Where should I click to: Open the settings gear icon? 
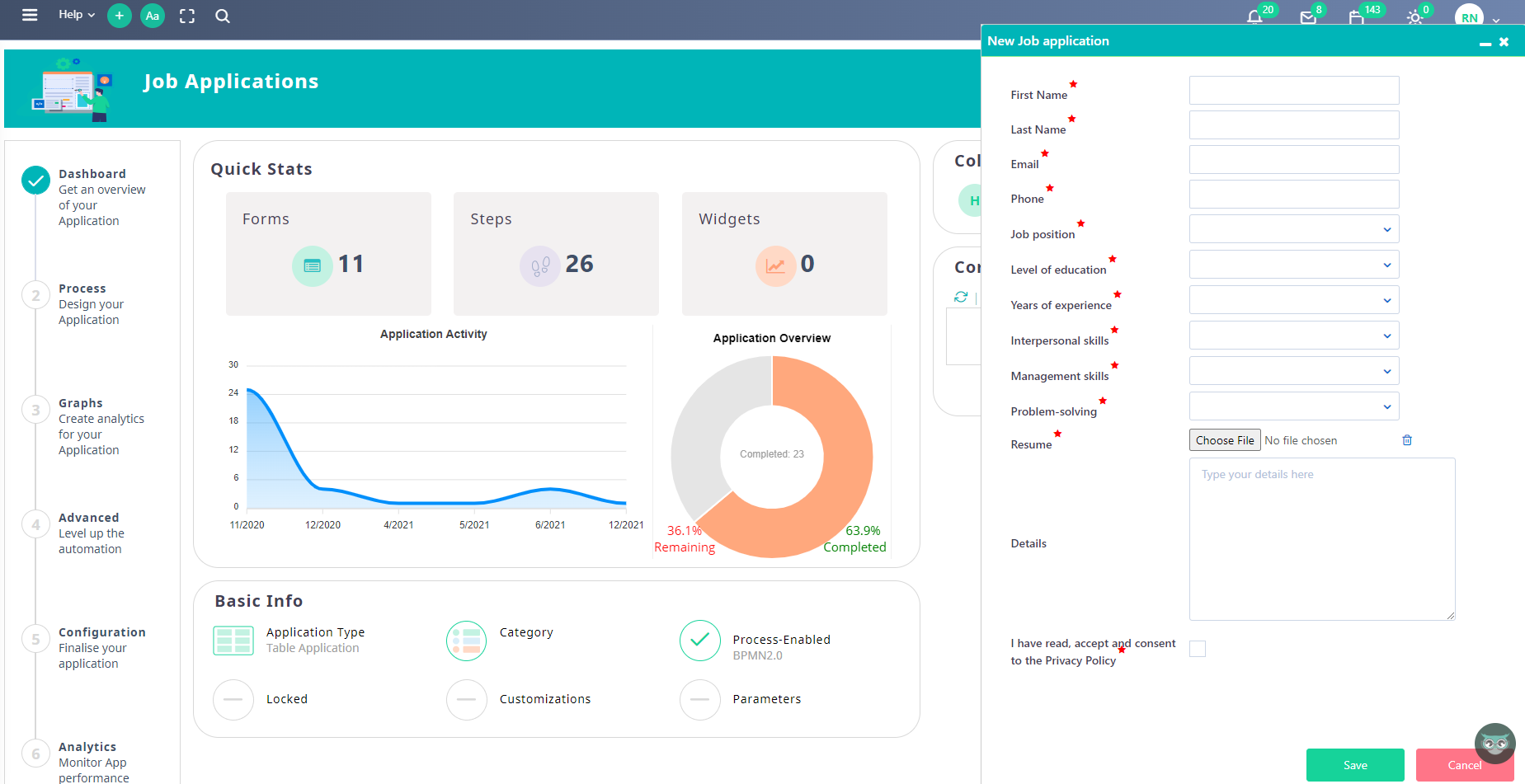[1414, 16]
